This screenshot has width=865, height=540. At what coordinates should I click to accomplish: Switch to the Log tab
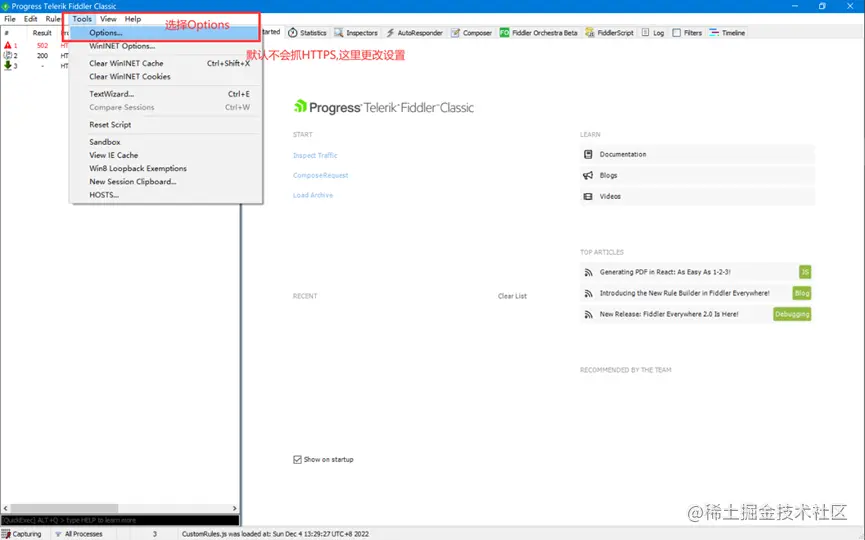653,33
